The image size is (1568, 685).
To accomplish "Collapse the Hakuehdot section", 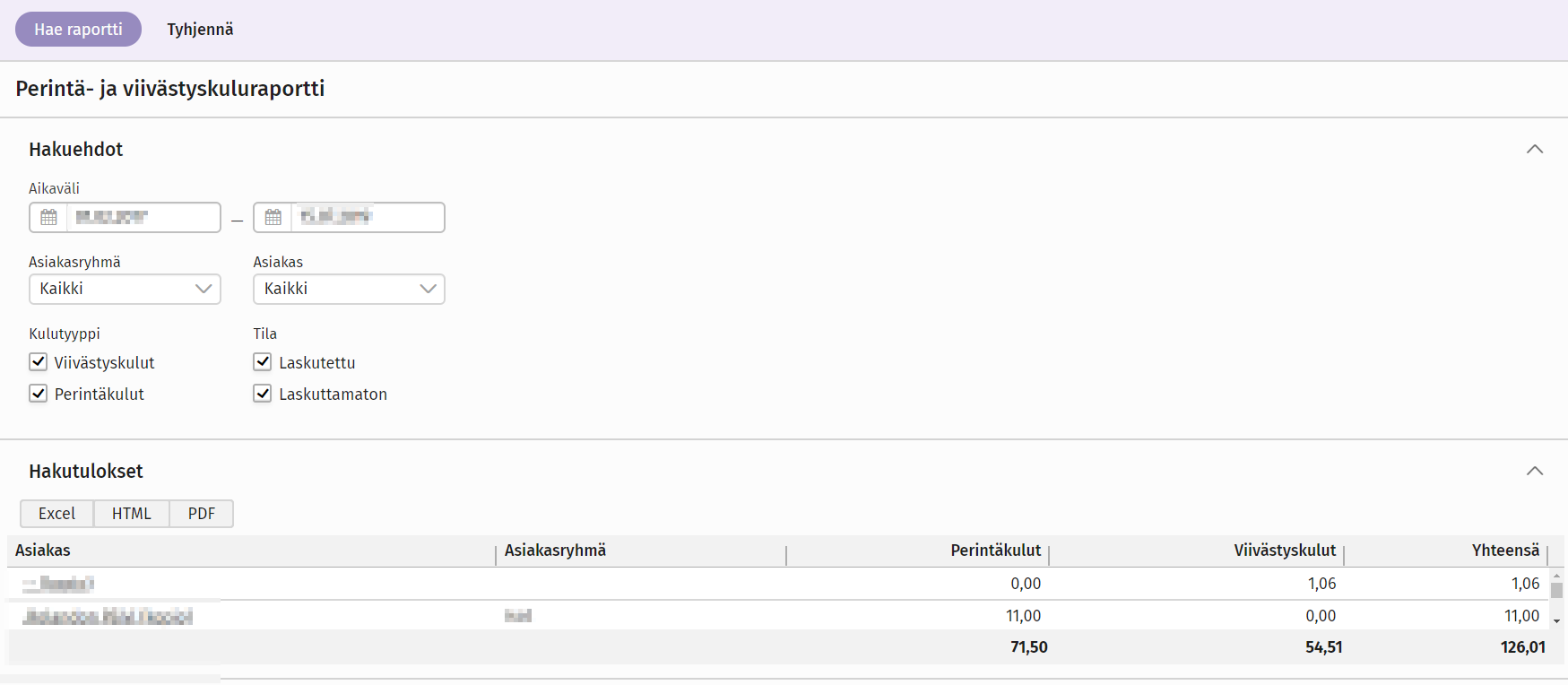I will pyautogui.click(x=1535, y=149).
